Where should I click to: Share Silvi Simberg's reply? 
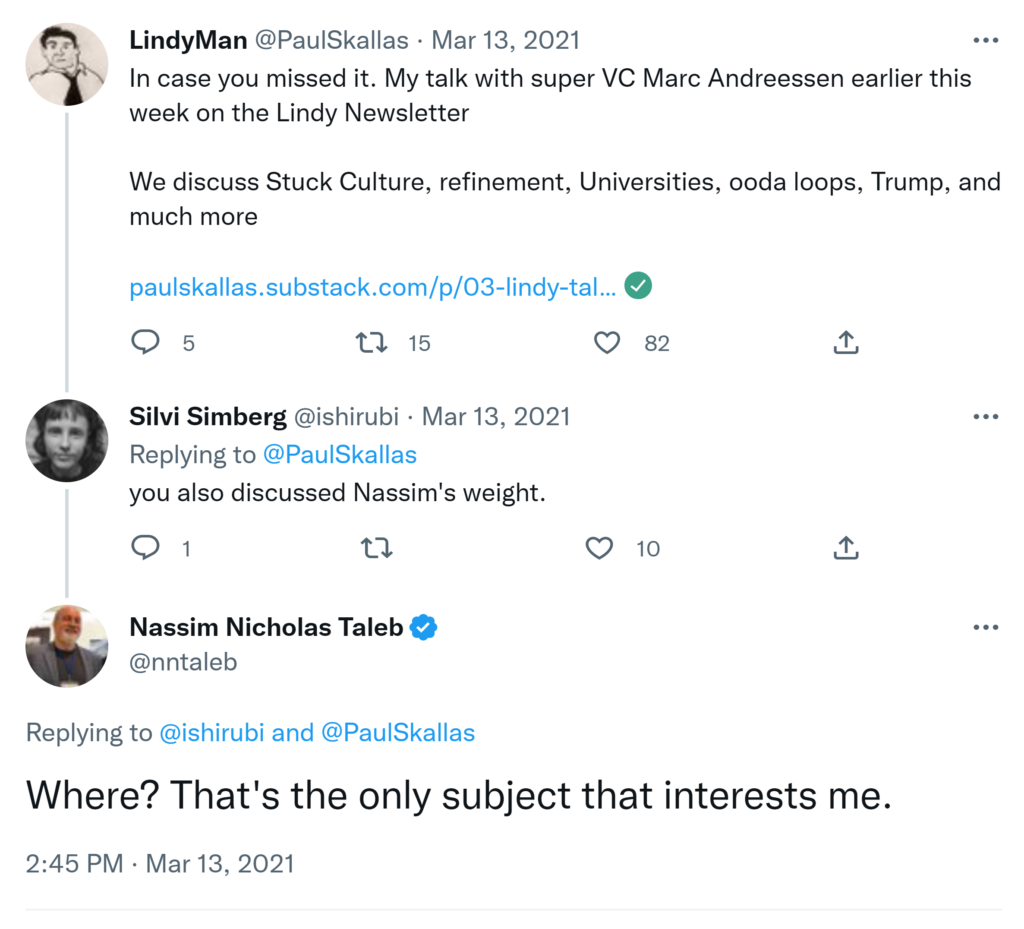846,548
